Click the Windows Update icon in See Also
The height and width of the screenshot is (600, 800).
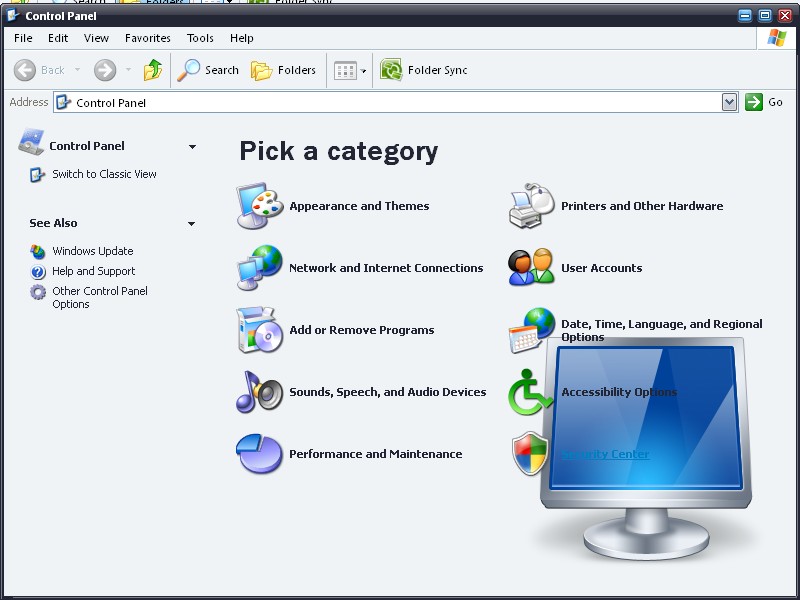(x=37, y=252)
